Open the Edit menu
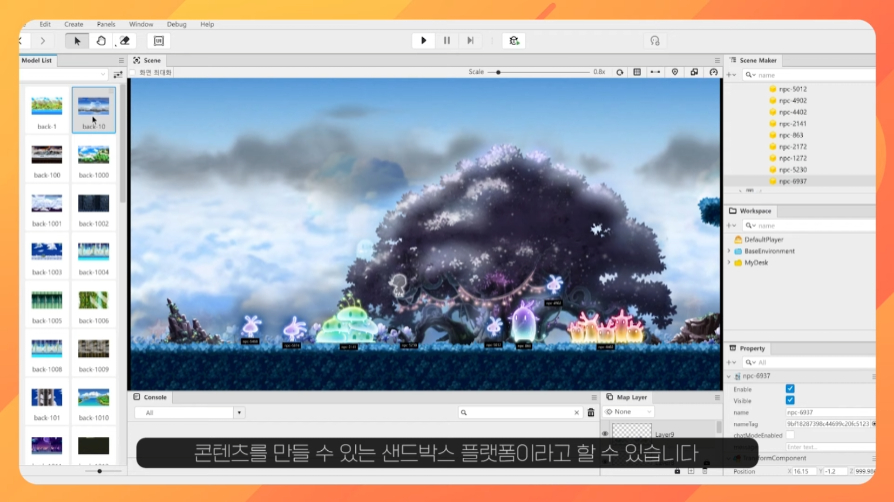The height and width of the screenshot is (502, 894). point(45,25)
